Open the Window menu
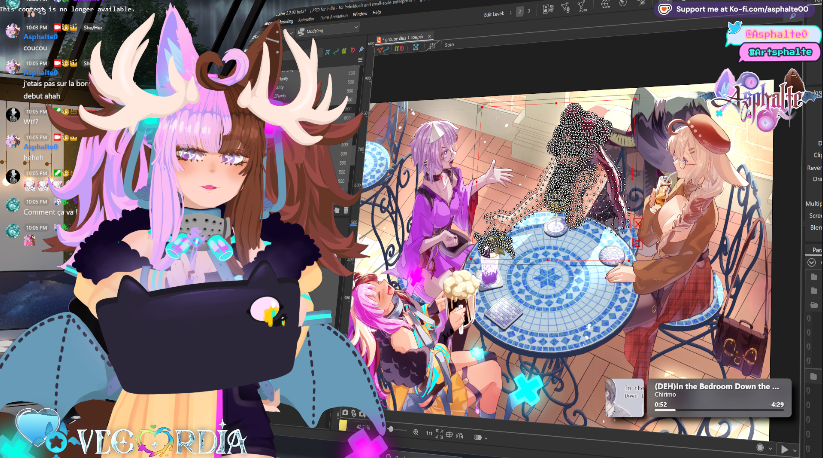The height and width of the screenshot is (458, 823). [360, 14]
